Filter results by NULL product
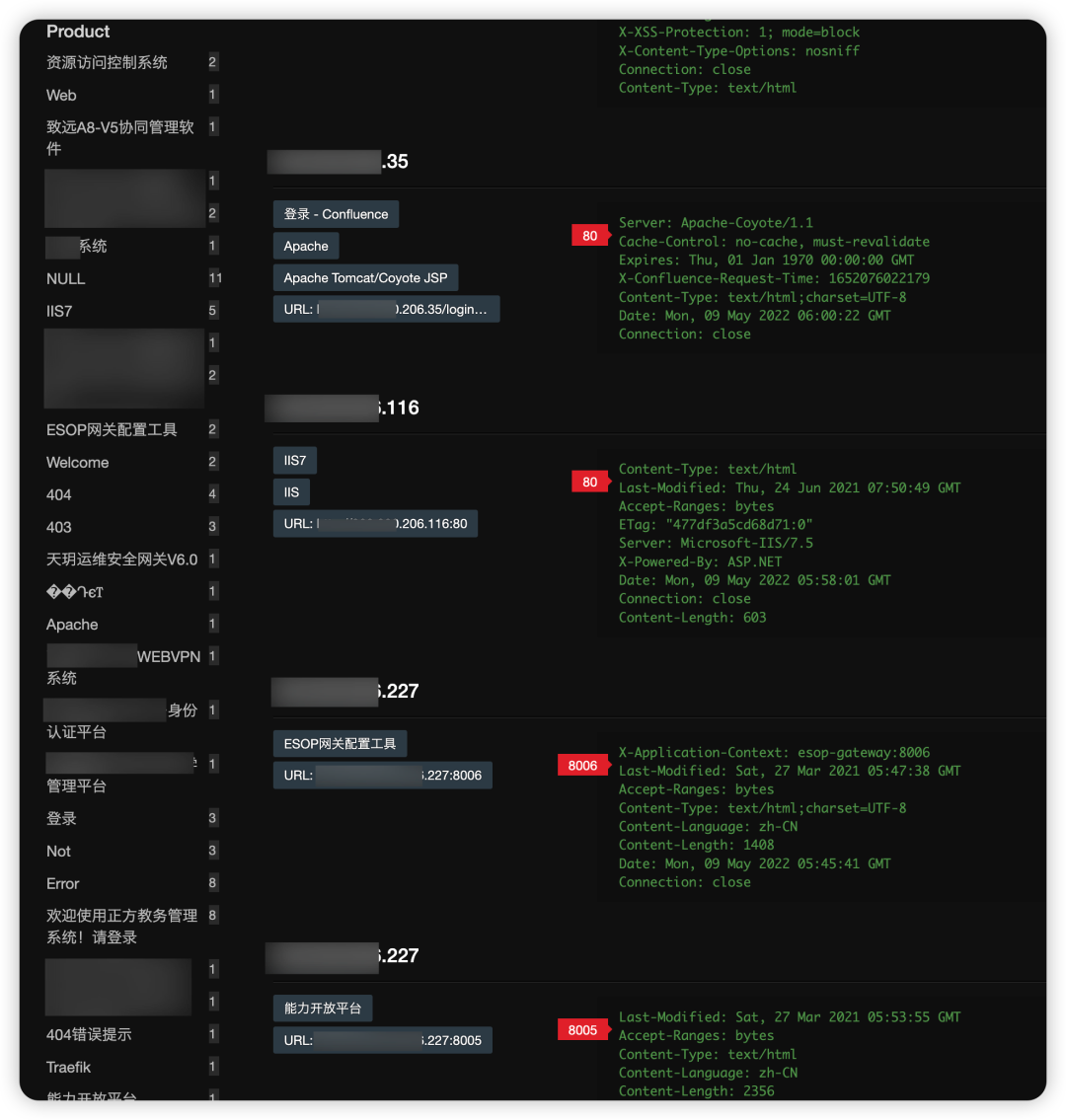The image size is (1066, 1120). click(66, 278)
